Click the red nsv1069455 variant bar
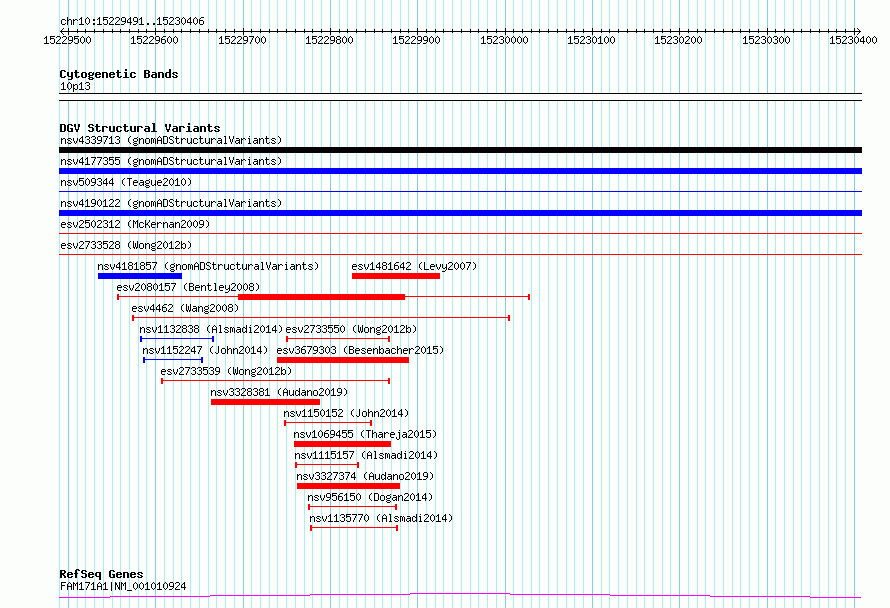Image resolution: width=890 pixels, height=608 pixels. pyautogui.click(x=342, y=444)
